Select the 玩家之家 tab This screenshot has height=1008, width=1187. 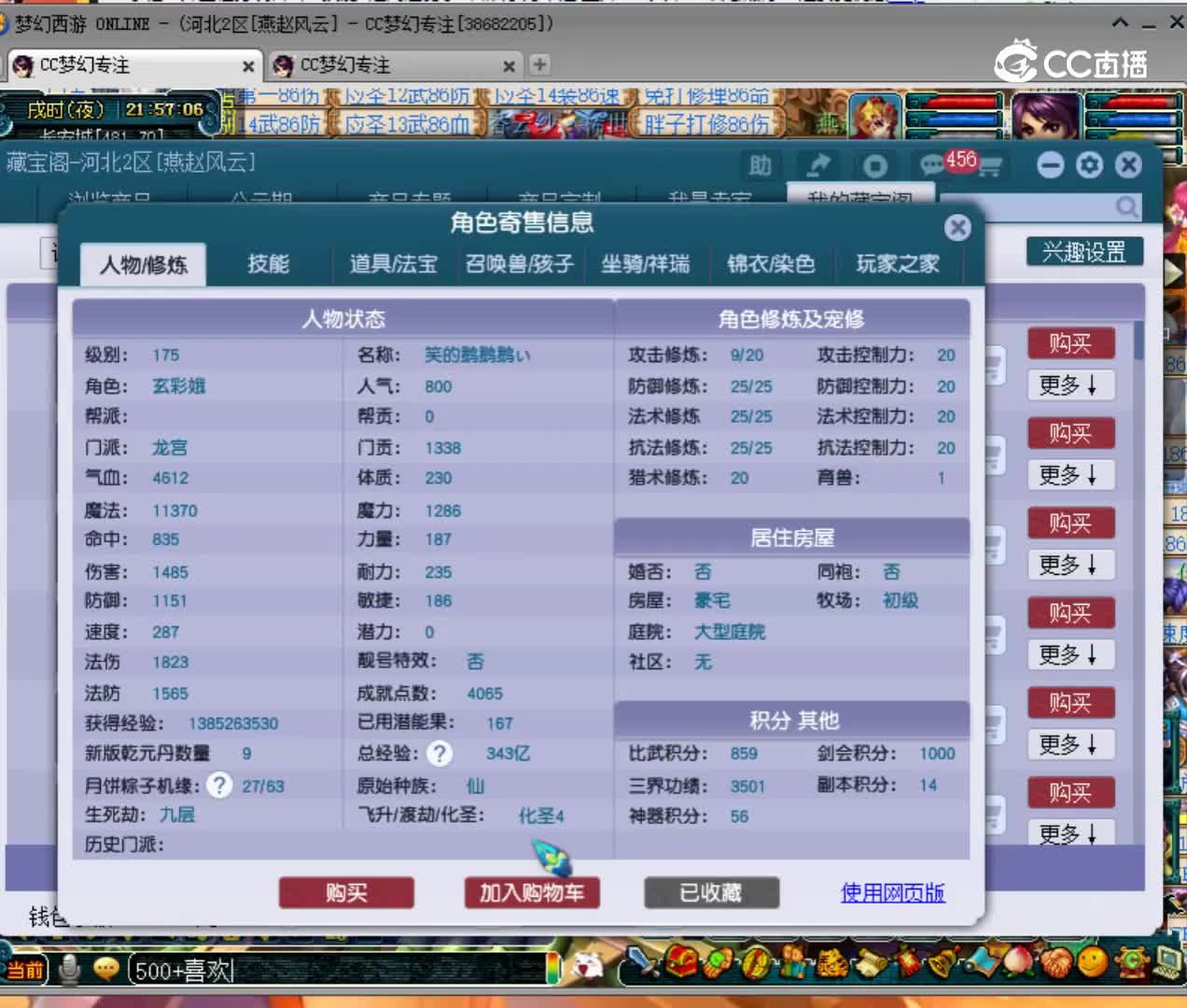[x=898, y=264]
